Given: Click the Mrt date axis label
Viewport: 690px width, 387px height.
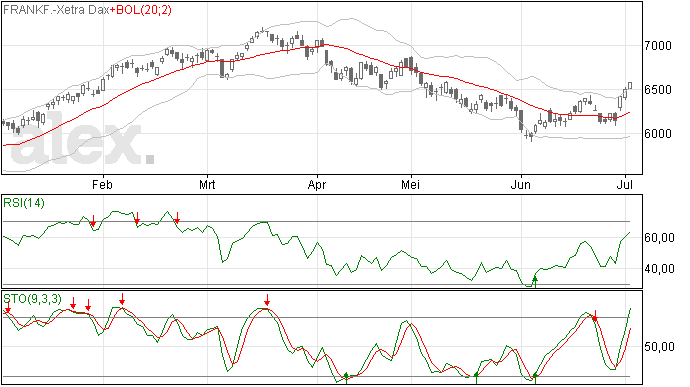Looking at the screenshot, I should [x=207, y=184].
